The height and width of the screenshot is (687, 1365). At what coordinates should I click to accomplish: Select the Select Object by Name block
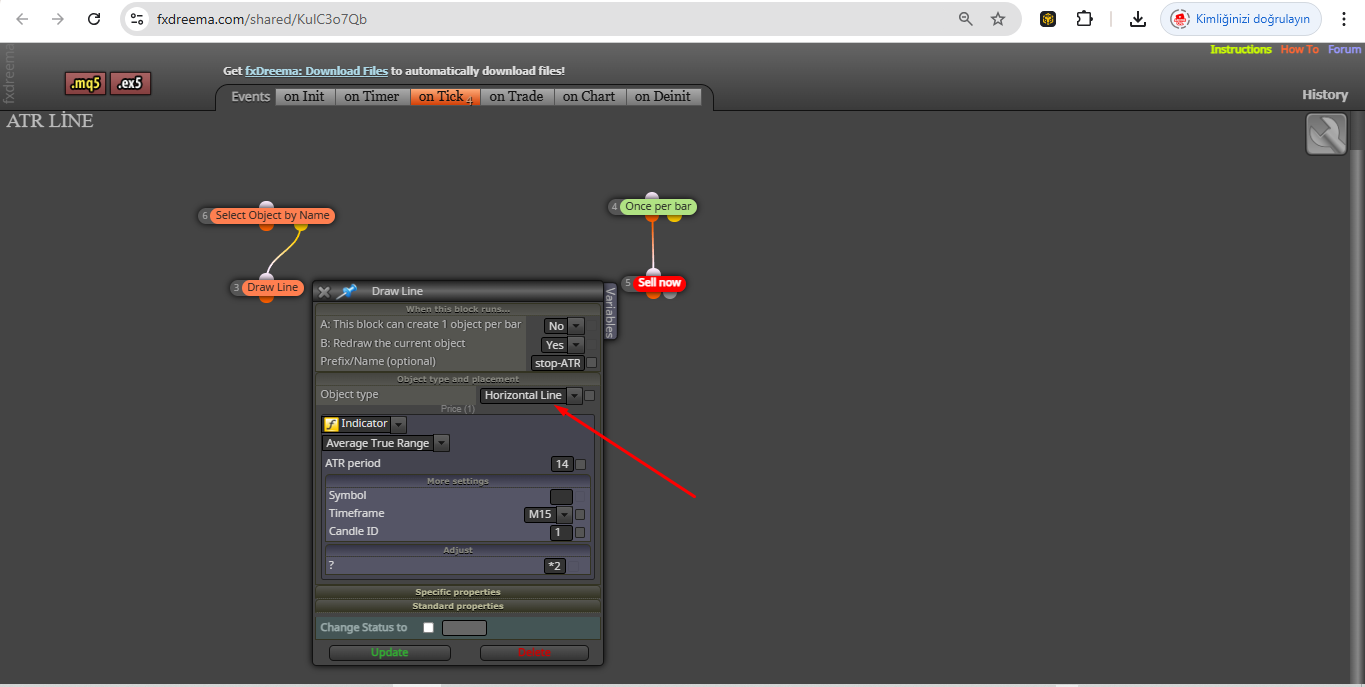272,215
